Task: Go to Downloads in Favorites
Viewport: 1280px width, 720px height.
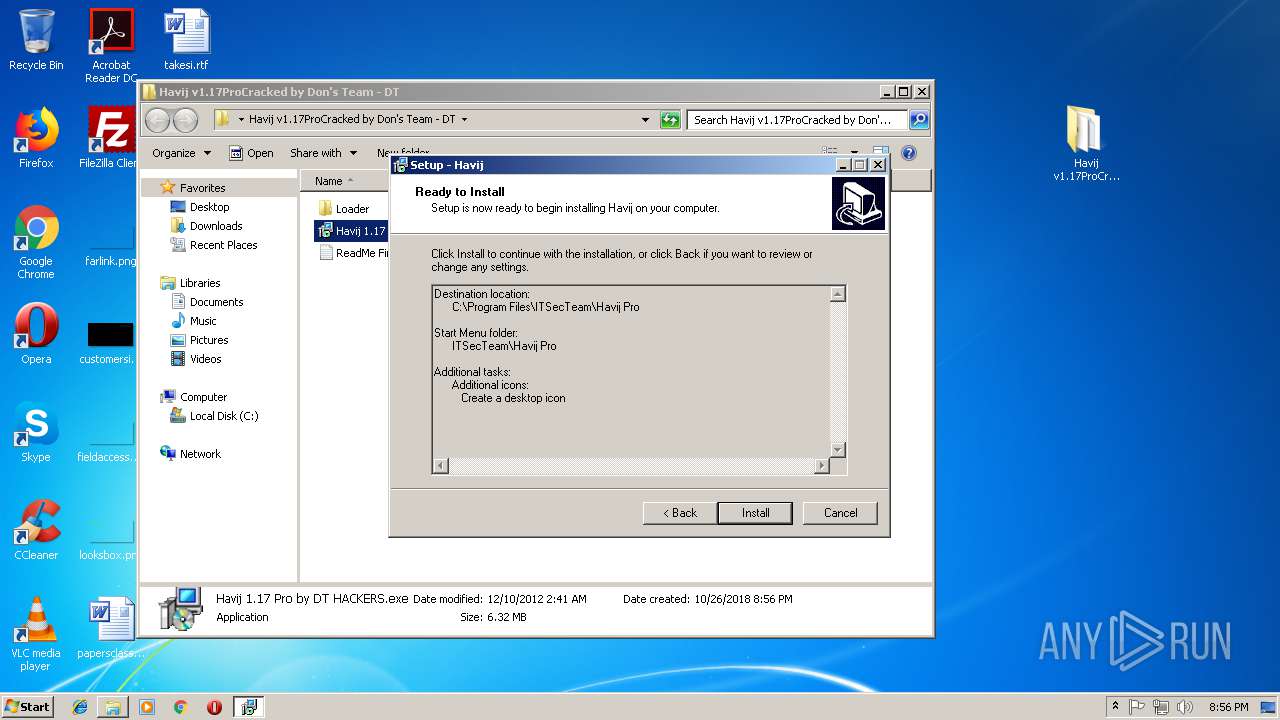Action: point(216,226)
